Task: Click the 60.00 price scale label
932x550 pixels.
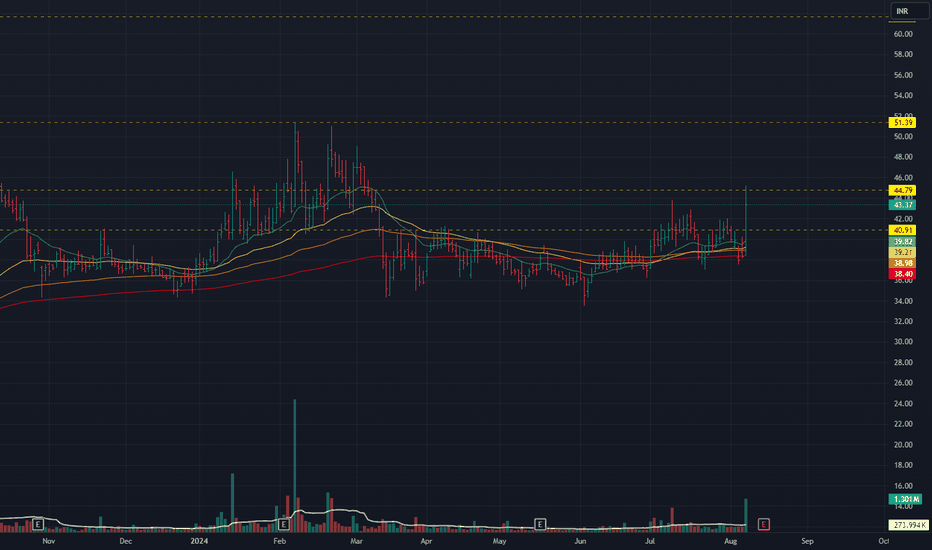Action: pyautogui.click(x=903, y=34)
